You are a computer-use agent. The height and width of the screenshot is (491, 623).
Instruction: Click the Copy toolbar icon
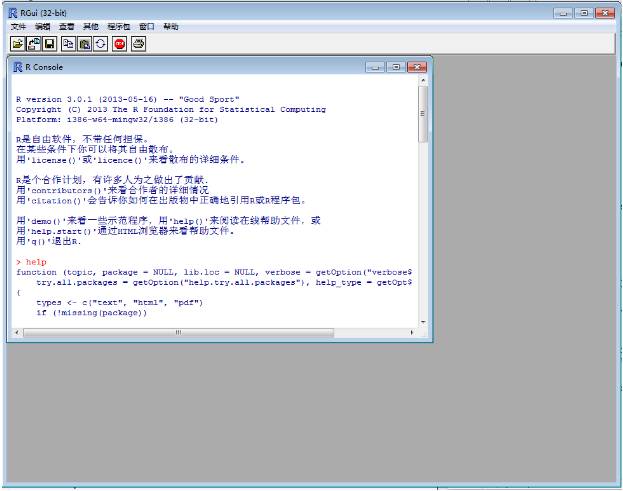tap(68, 44)
